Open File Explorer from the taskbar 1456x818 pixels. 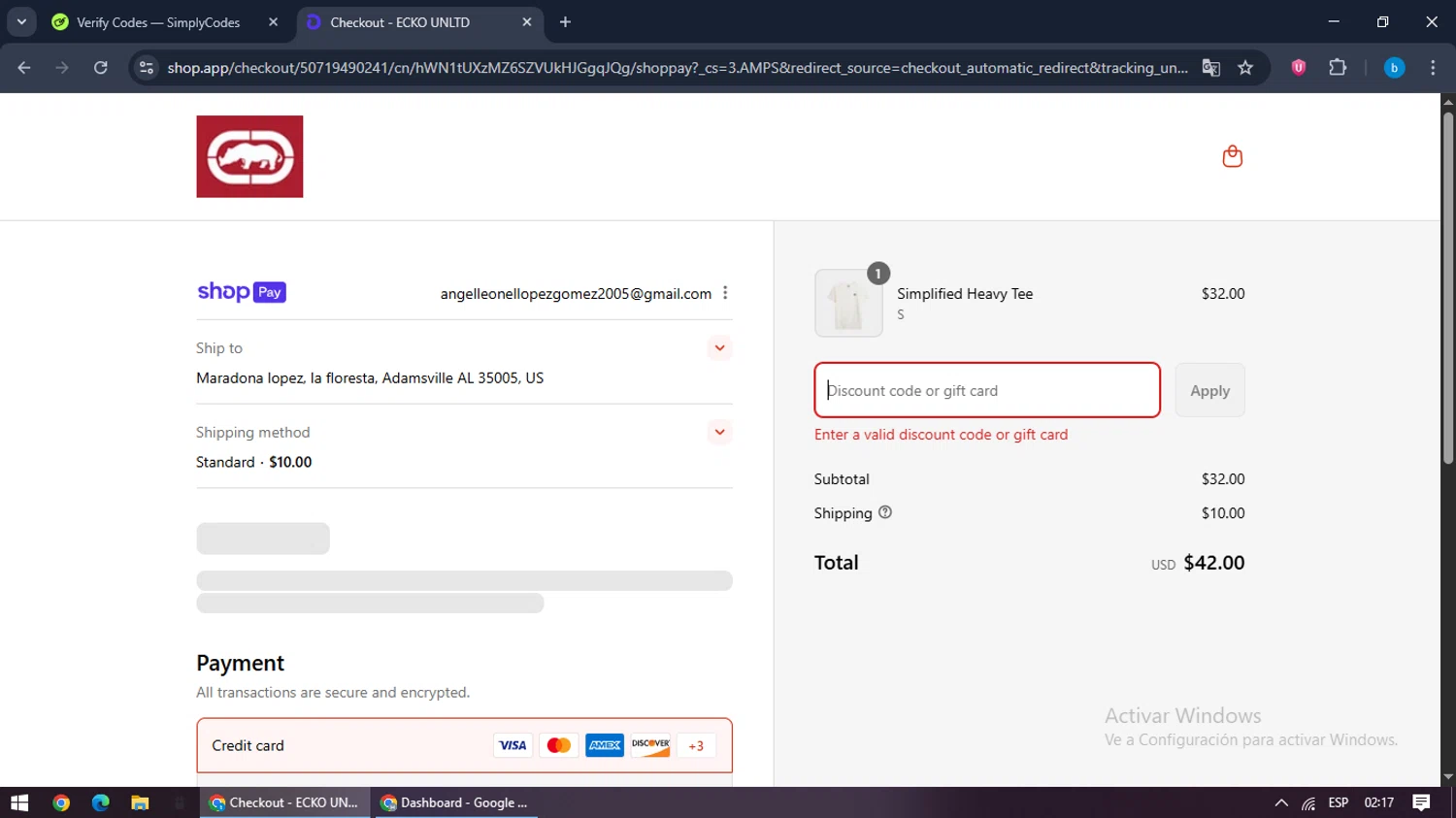[x=140, y=802]
